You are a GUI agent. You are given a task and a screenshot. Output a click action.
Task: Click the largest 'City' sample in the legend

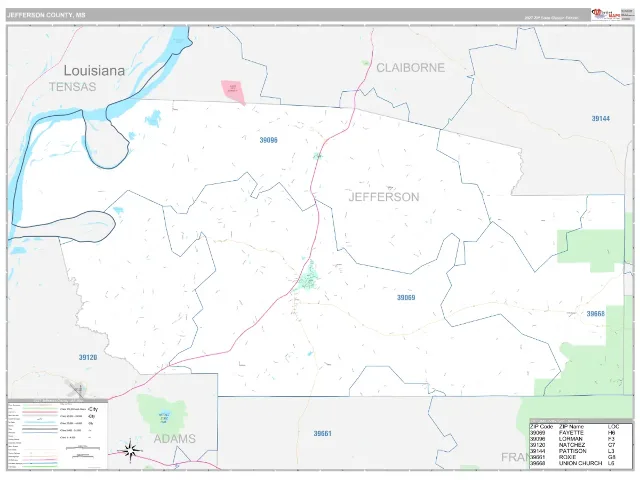click(93, 409)
